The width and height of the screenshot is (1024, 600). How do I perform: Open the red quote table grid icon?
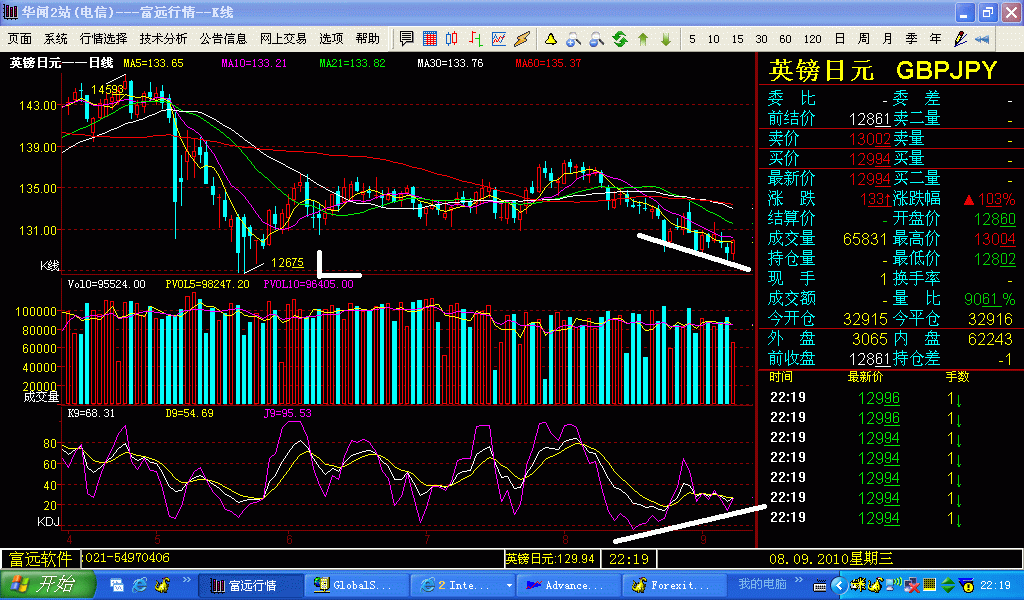[x=430, y=39]
